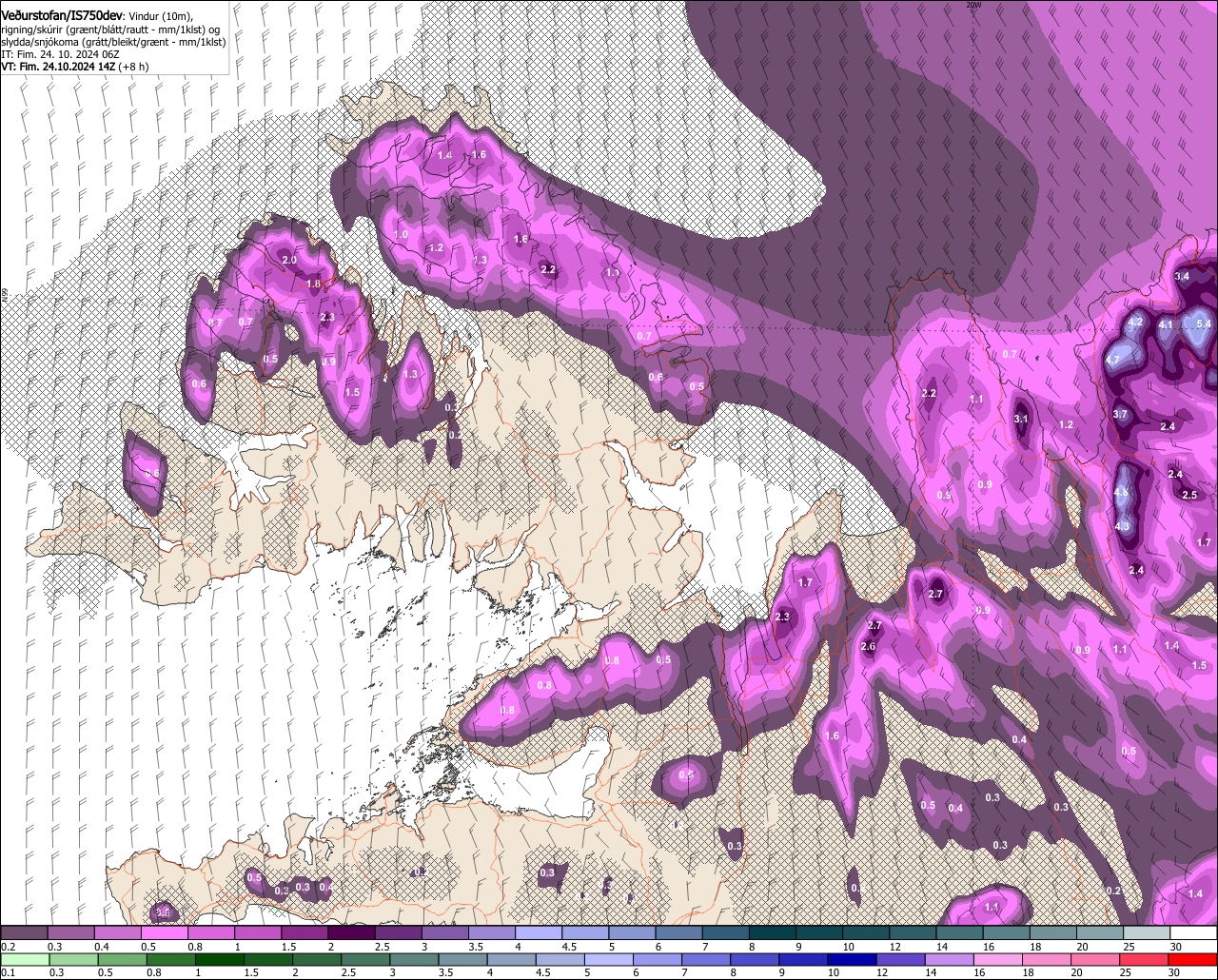
Task: Click the Veðurstofan/IS750dev title text
Action: (x=62, y=15)
